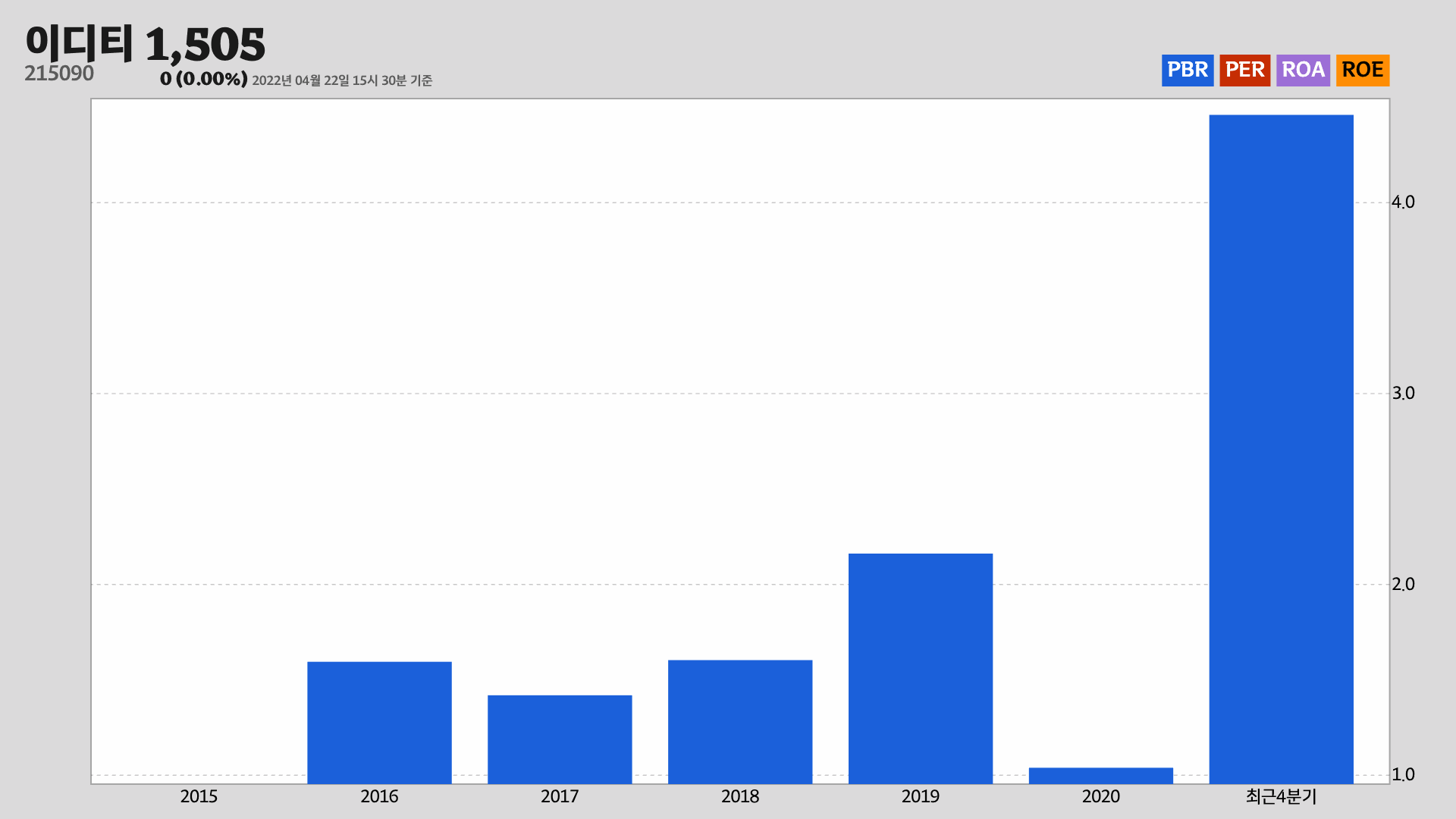Click the tall 최근4분기 bar
Screen dimensions: 1456x819
click(x=1282, y=450)
